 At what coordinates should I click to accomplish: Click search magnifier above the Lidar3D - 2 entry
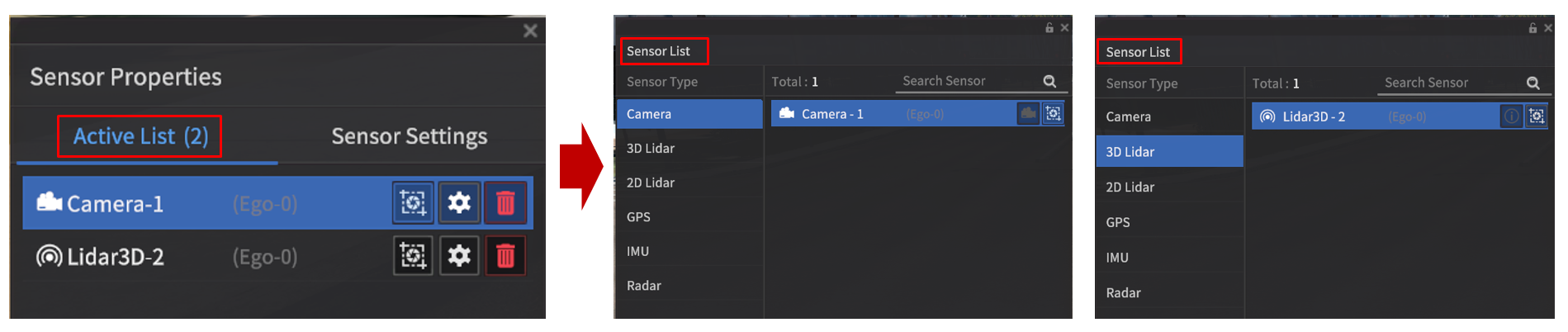1532,83
